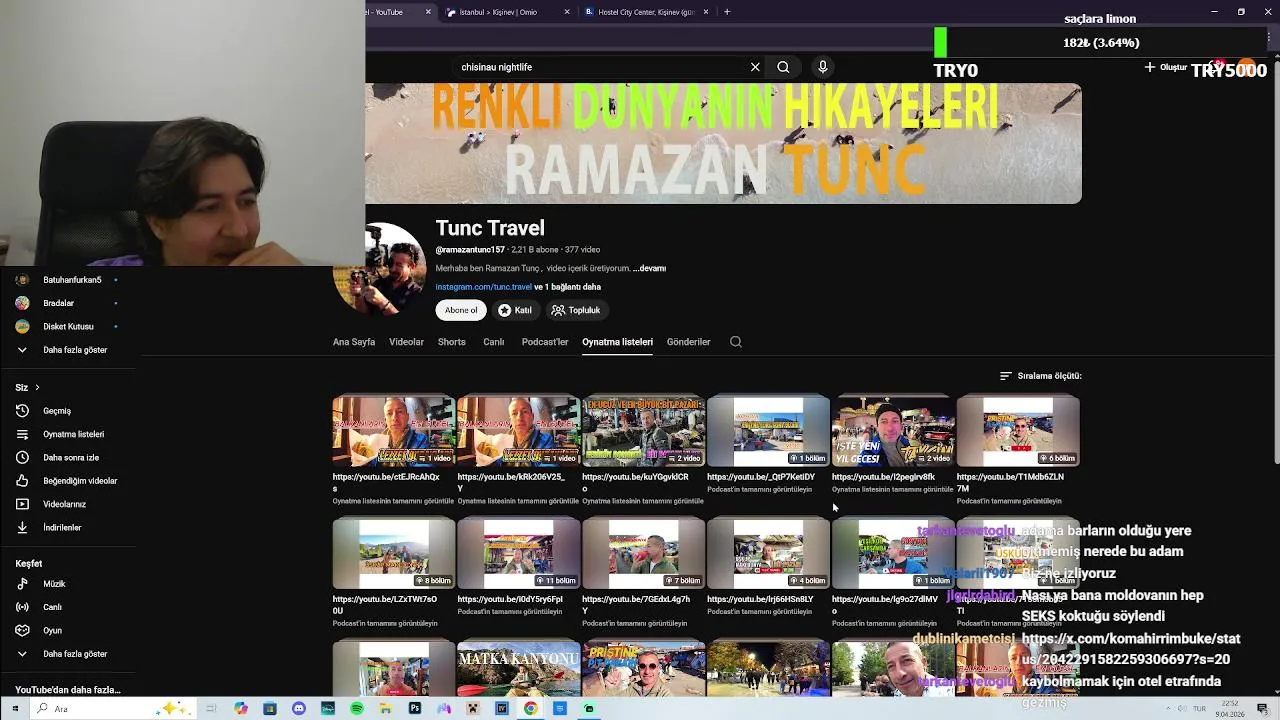This screenshot has height=720, width=1280.
Task: Open Tunc Travel channel avatar
Action: [380, 270]
